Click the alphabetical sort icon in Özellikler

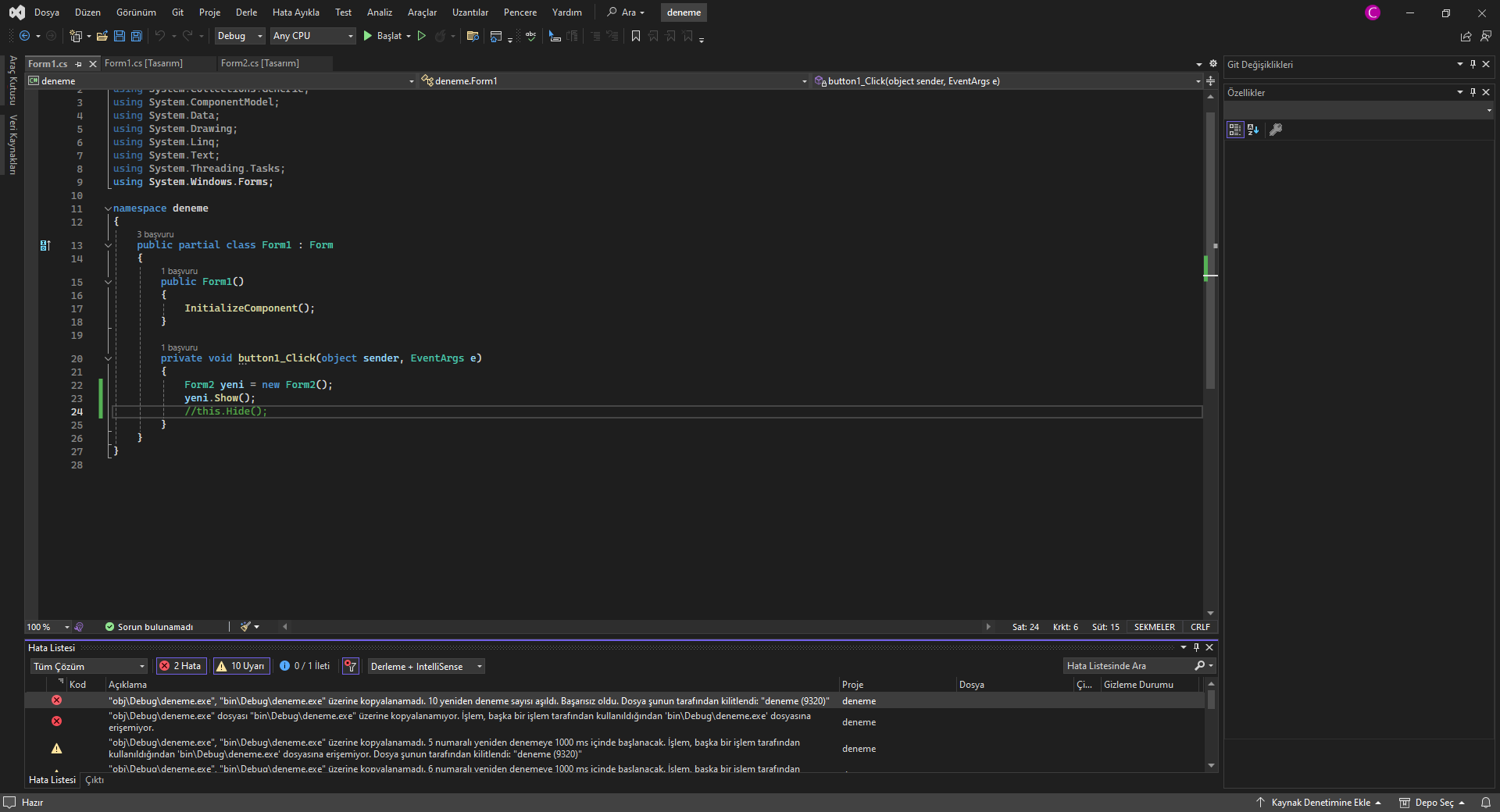coord(1253,130)
